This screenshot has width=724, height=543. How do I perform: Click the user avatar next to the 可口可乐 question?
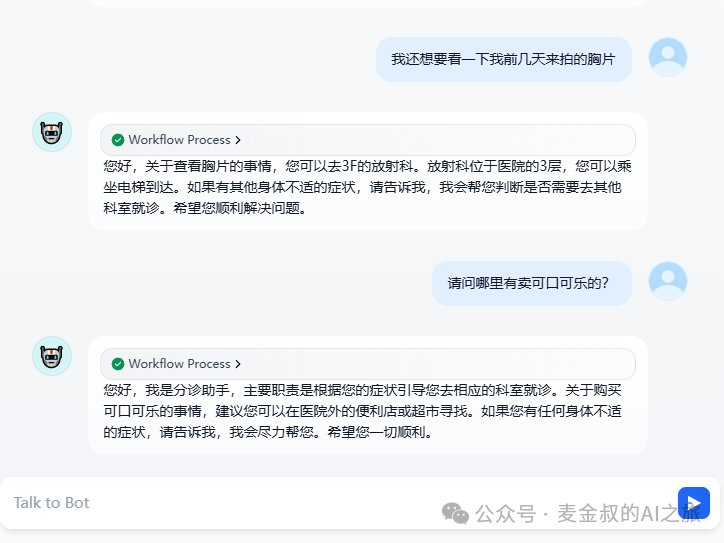click(x=668, y=282)
